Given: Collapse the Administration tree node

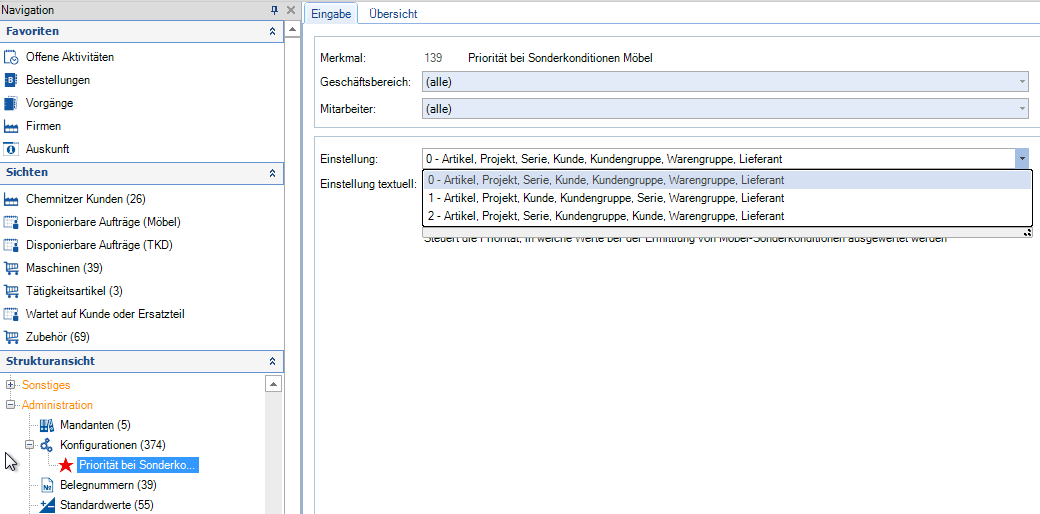Looking at the screenshot, I should click(x=11, y=406).
